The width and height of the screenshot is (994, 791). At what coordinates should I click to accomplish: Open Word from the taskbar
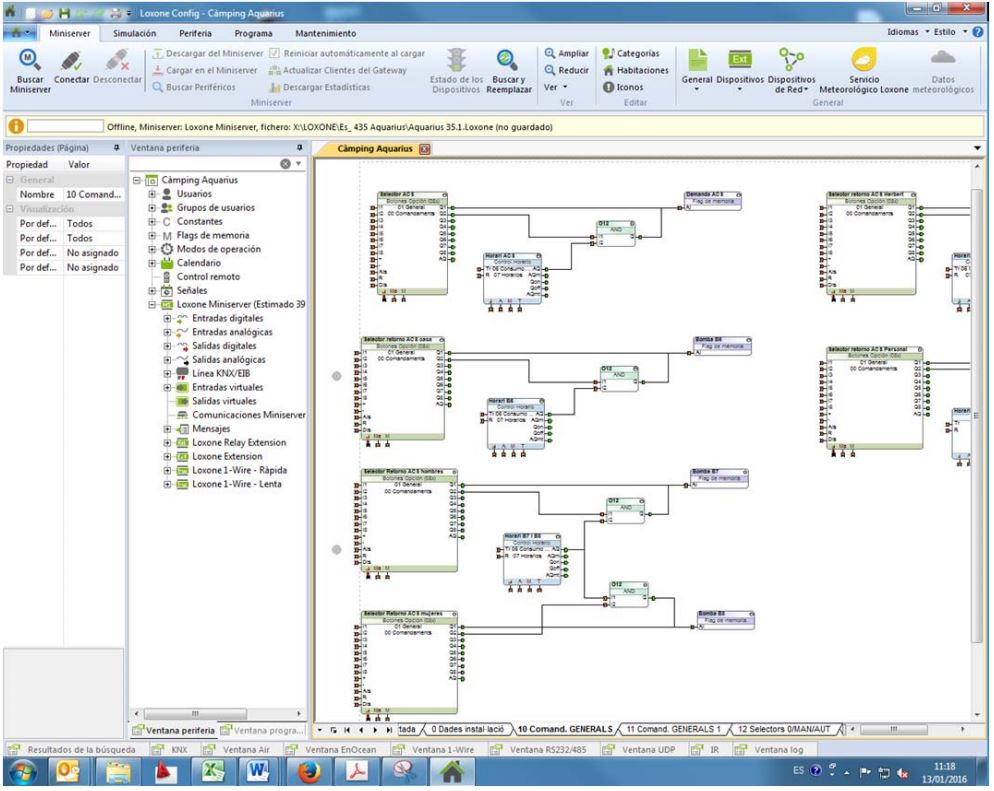click(x=259, y=772)
